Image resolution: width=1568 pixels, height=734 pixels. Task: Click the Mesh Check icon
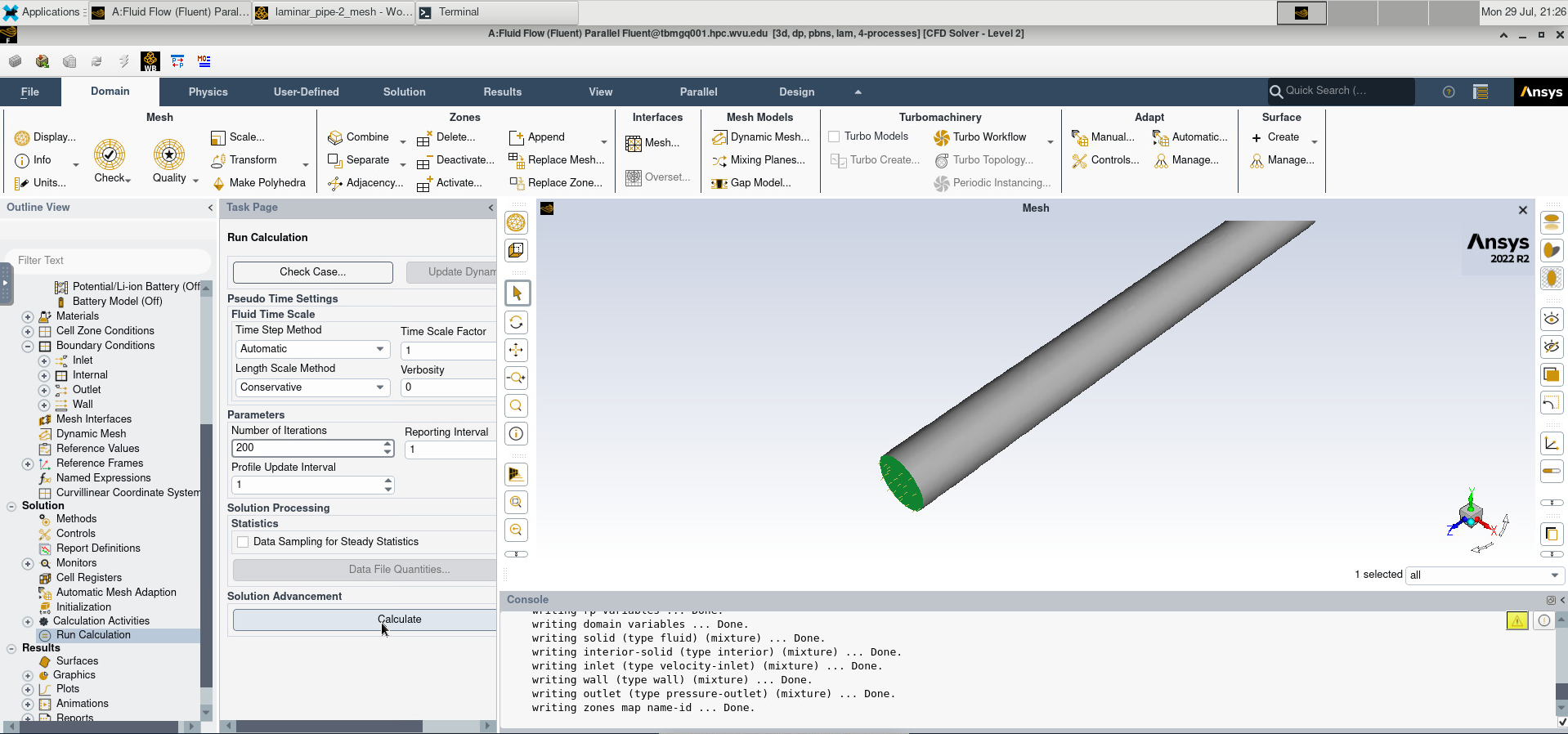coord(110,154)
